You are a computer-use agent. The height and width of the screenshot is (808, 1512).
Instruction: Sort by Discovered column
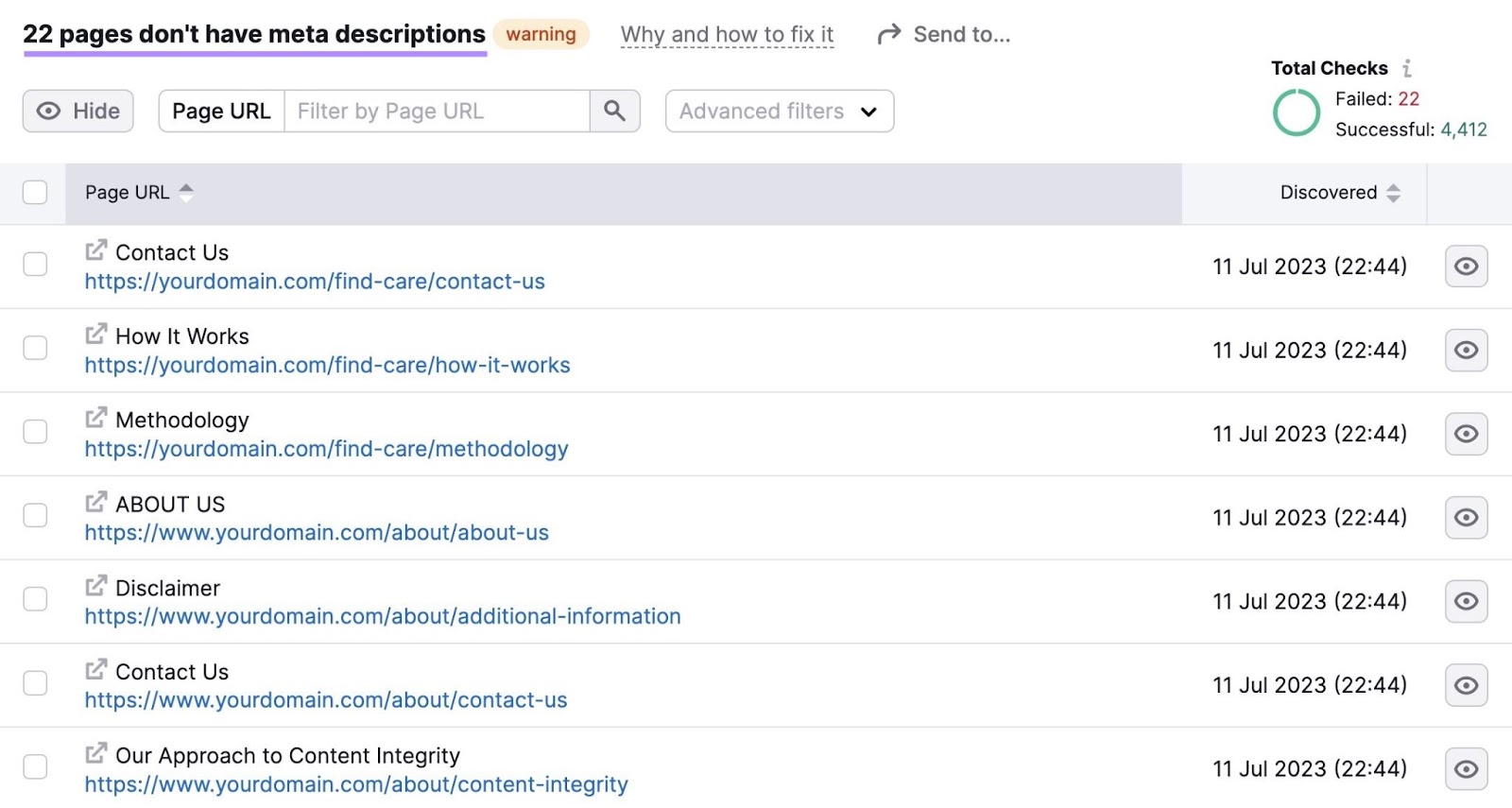[x=1339, y=193]
